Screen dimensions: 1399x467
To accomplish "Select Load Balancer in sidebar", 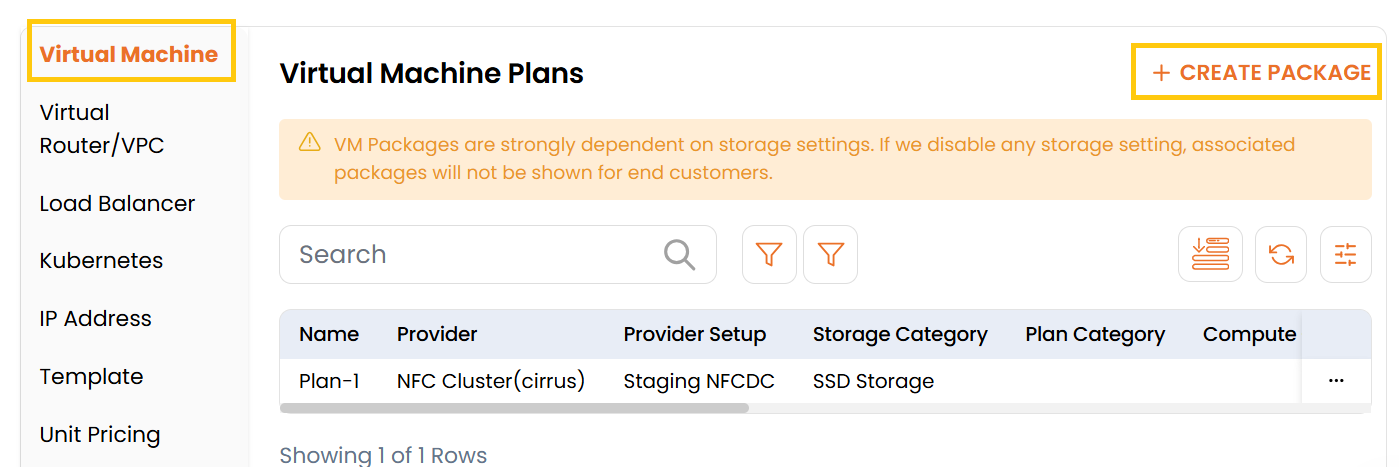I will [117, 204].
